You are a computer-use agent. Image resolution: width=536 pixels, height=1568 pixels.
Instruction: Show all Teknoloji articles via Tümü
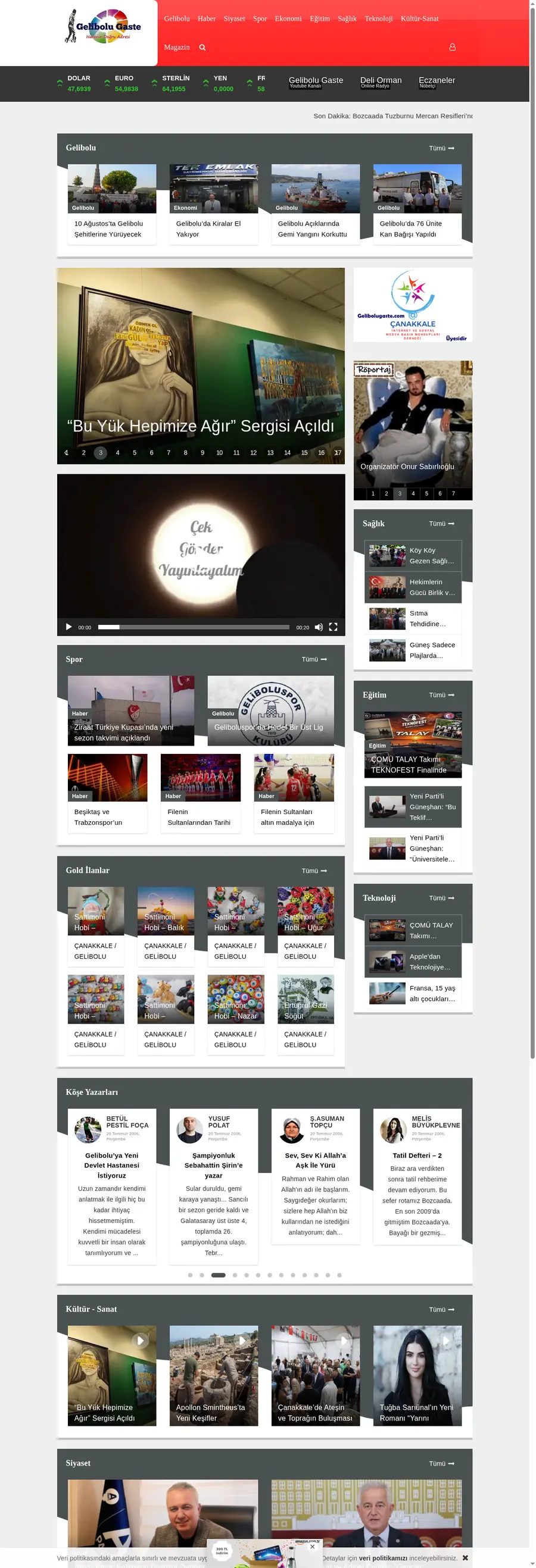point(441,899)
